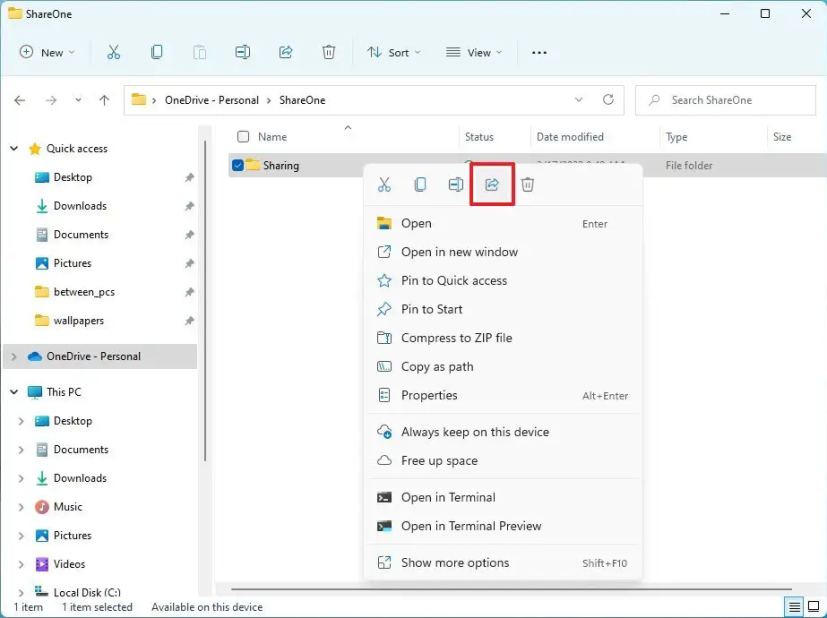Screen dimensions: 827x618
Task: Click OneDrive - Personal in the address breadcrumb
Action: (x=211, y=100)
